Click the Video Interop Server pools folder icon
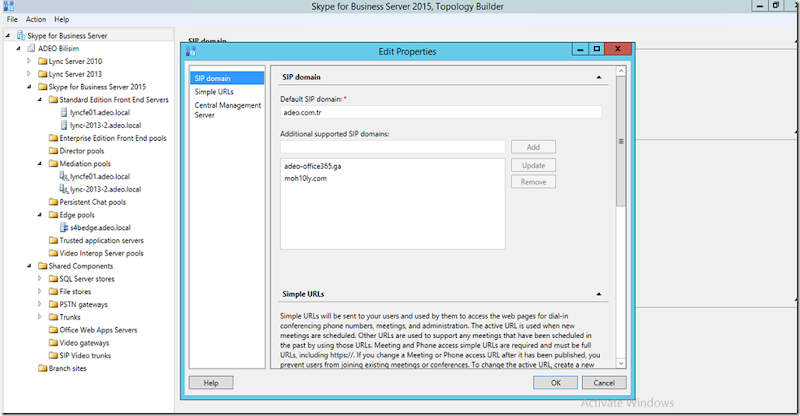Viewport: 800px width, 416px height. coord(53,253)
